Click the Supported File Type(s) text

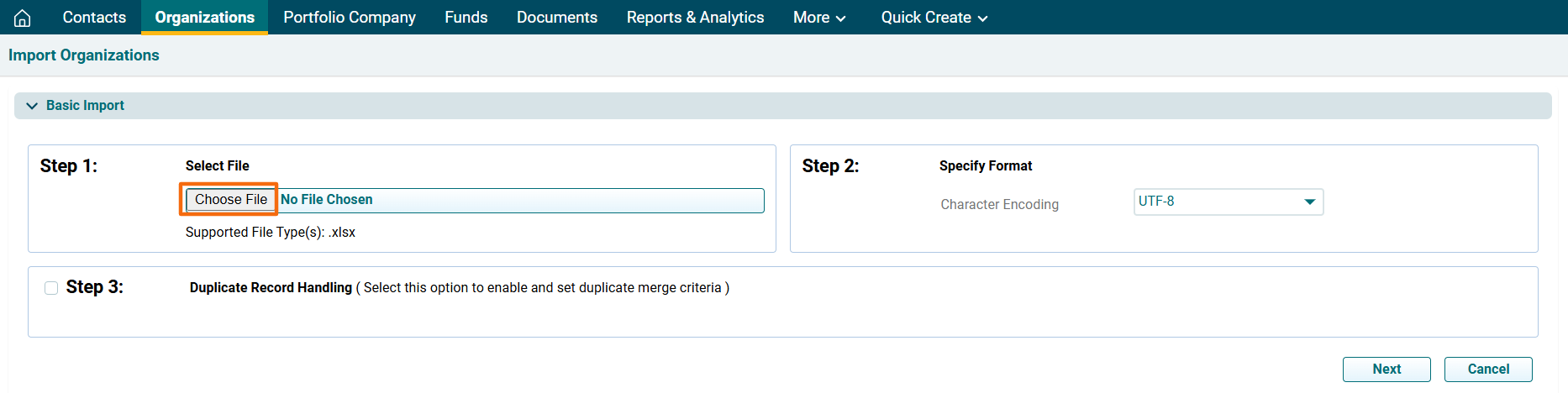(x=270, y=233)
